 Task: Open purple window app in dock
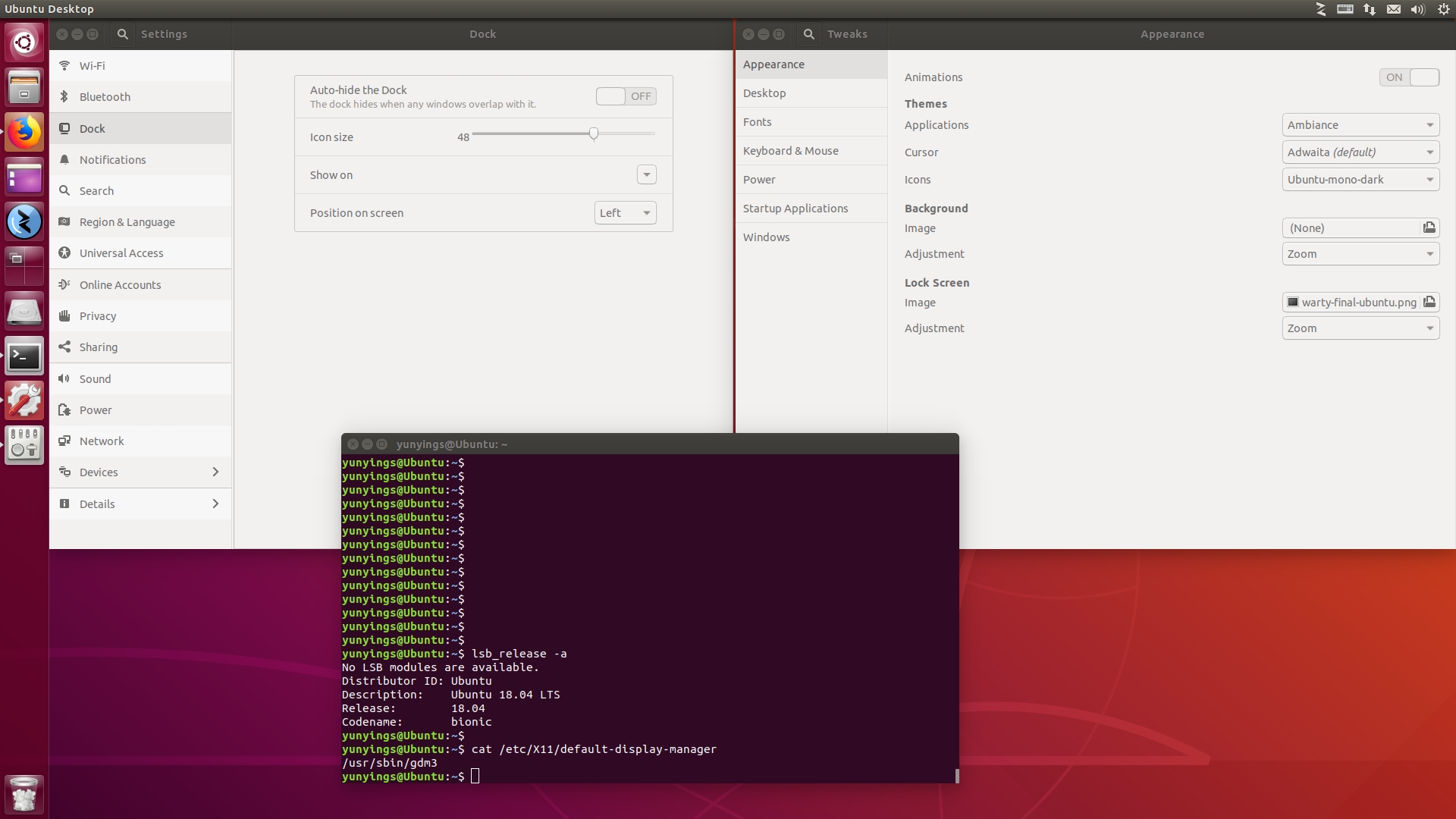point(24,177)
